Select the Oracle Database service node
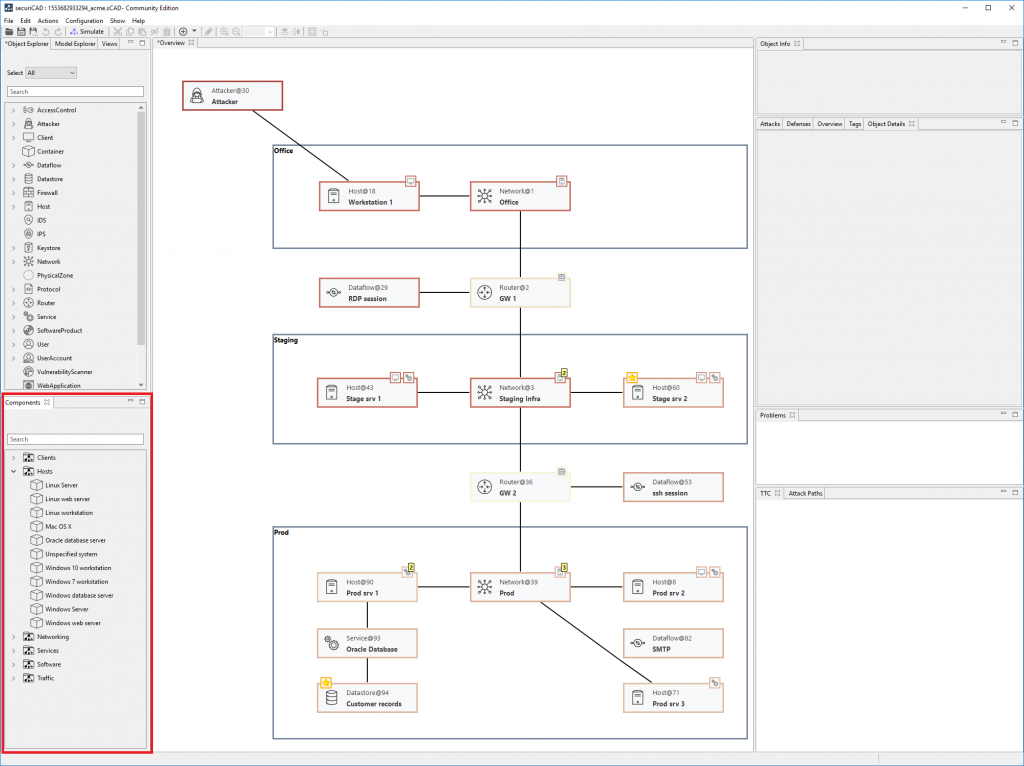1024x766 pixels. [x=367, y=643]
